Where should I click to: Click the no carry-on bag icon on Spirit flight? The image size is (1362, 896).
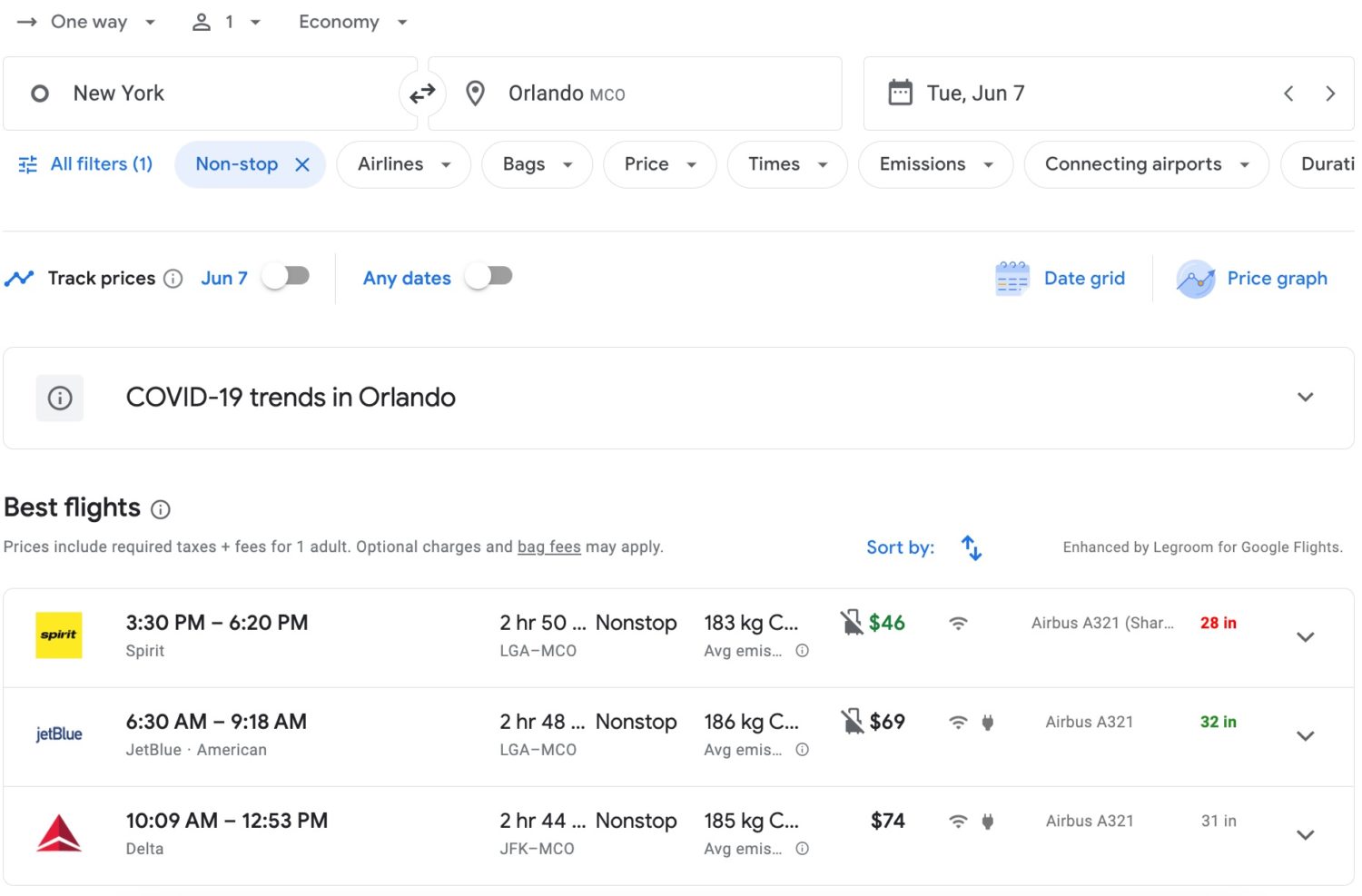click(852, 623)
